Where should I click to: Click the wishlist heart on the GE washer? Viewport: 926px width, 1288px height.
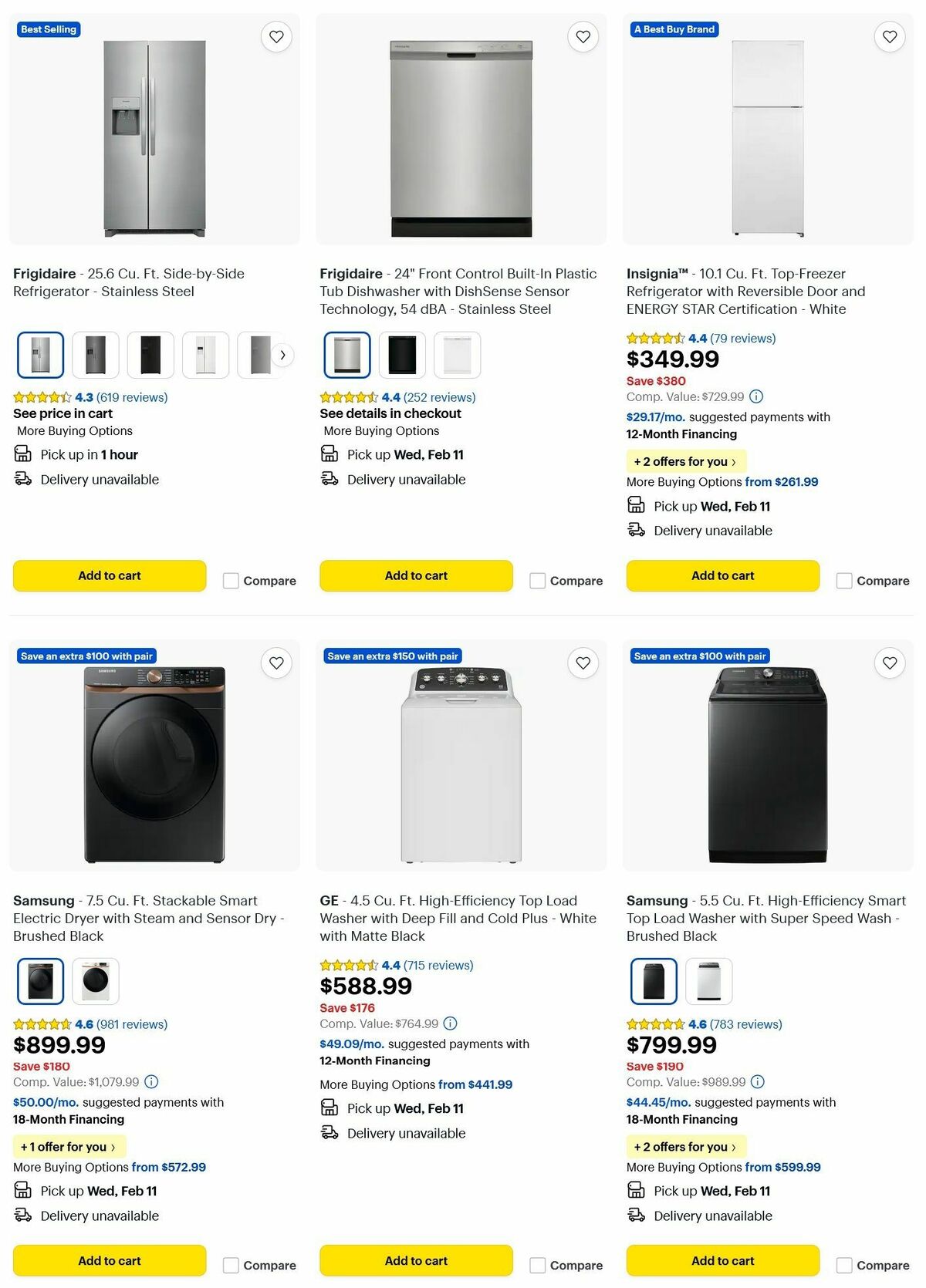coord(583,663)
